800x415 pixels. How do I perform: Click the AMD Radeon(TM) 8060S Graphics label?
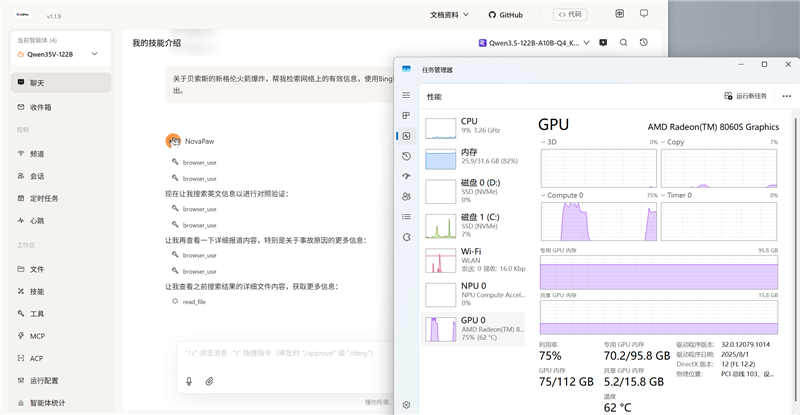[713, 127]
